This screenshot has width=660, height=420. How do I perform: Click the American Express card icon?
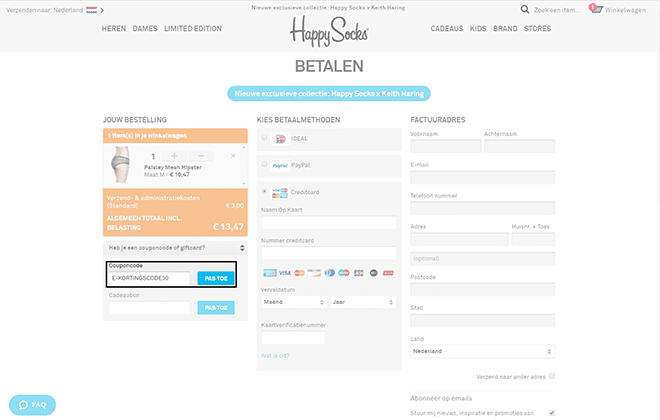click(270, 273)
